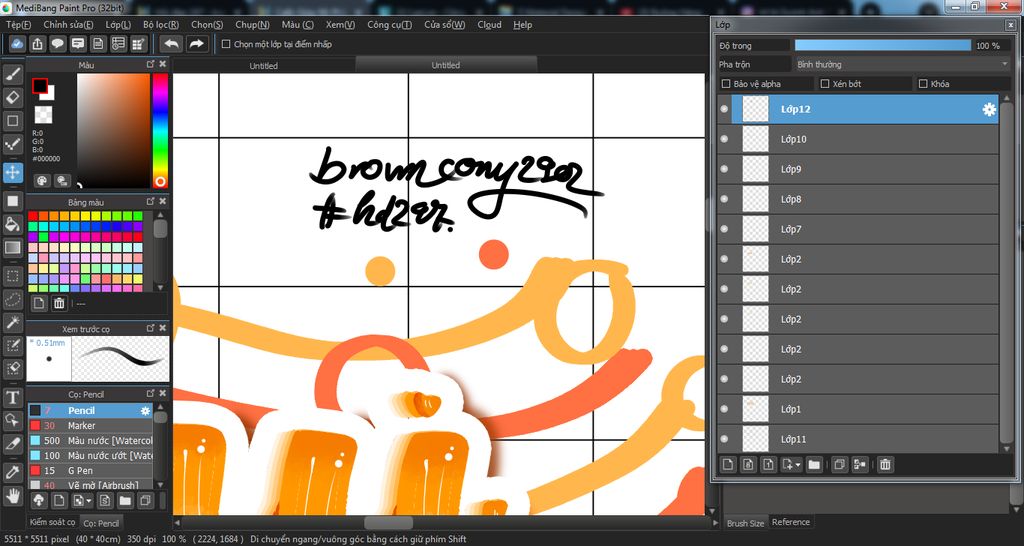Viewport: 1024px width, 546px height.
Task: Click the transparent color swatch
Action: [43, 115]
